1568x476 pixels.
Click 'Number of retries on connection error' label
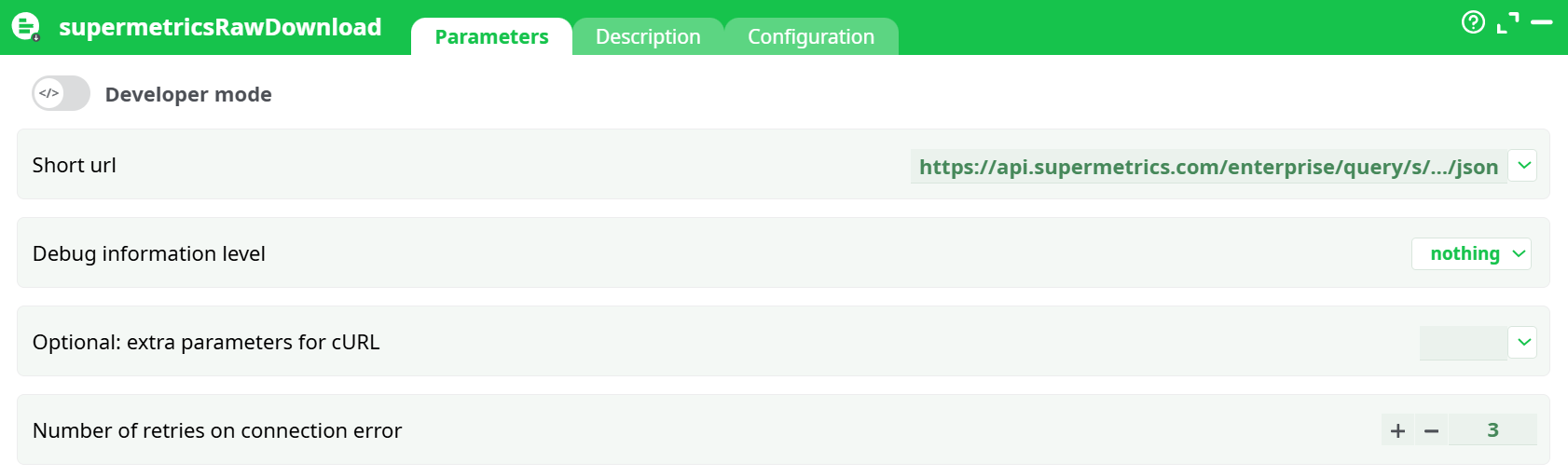[x=217, y=430]
